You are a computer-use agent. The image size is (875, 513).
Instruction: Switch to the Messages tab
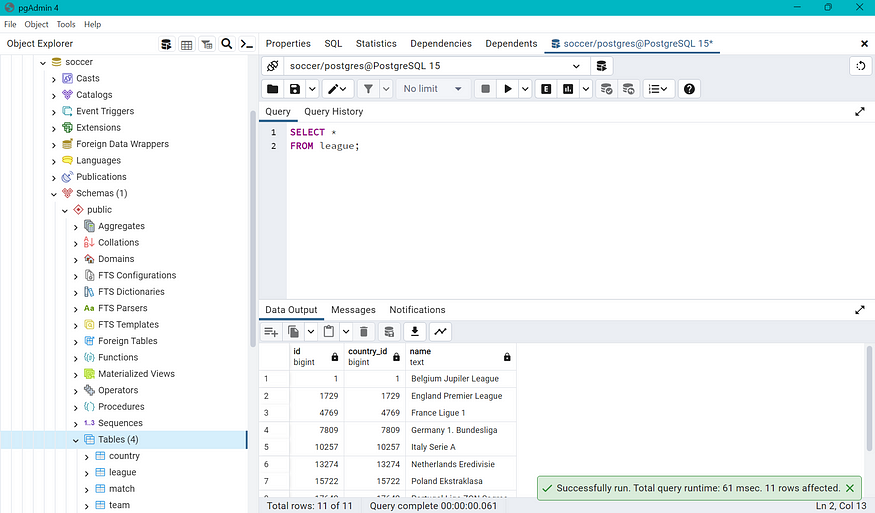[353, 310]
